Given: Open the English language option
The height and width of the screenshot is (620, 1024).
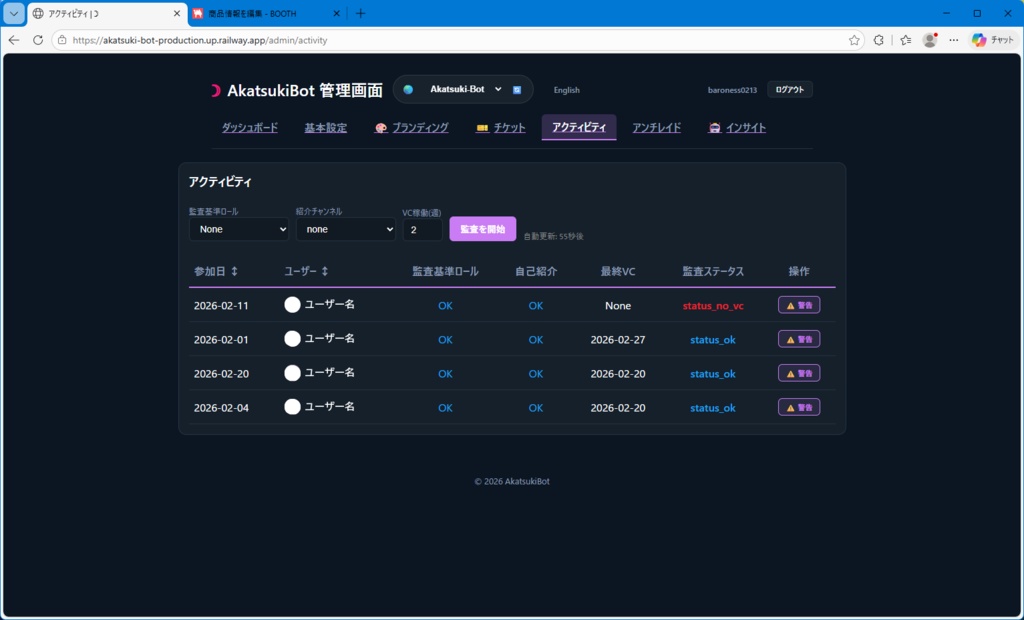Looking at the screenshot, I should pyautogui.click(x=566, y=90).
